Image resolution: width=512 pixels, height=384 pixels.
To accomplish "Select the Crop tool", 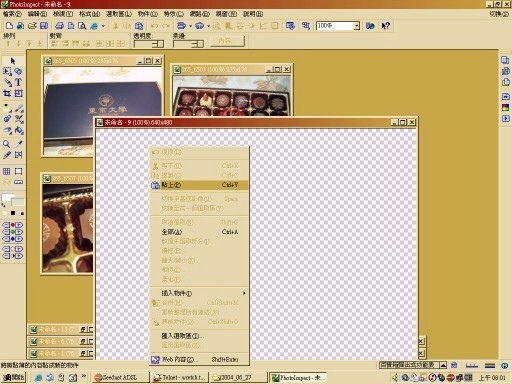I will pos(7,93).
